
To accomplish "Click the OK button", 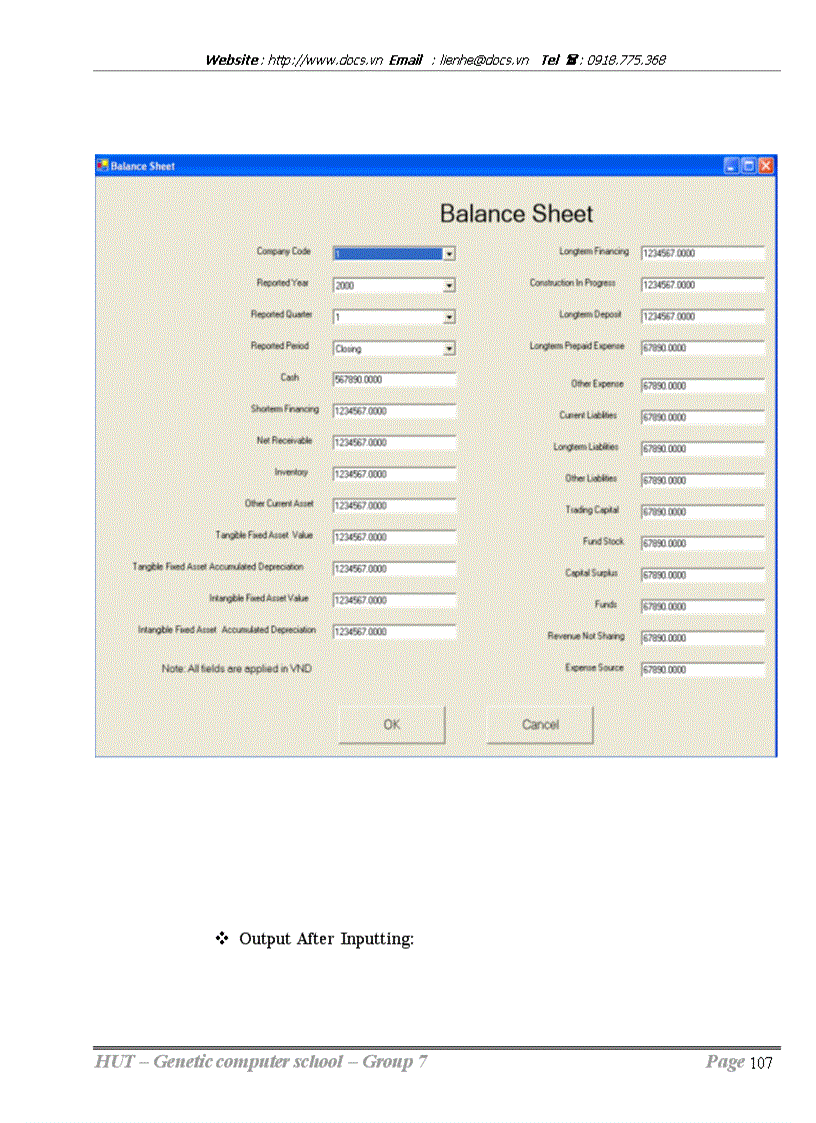I will (x=391, y=724).
